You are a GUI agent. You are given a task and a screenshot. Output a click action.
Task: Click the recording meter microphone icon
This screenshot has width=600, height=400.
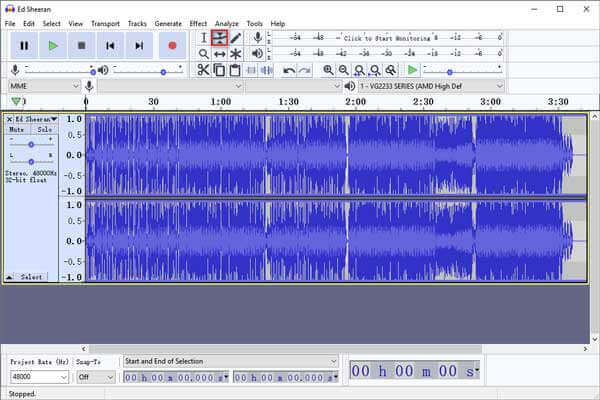tap(258, 38)
